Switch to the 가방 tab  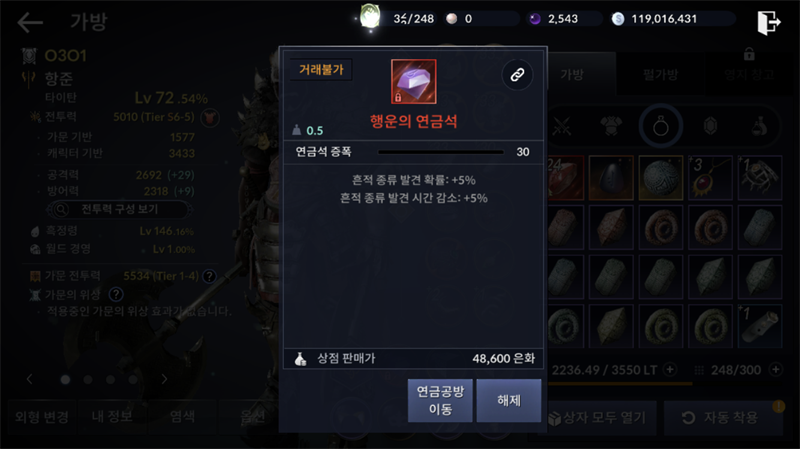pos(571,75)
